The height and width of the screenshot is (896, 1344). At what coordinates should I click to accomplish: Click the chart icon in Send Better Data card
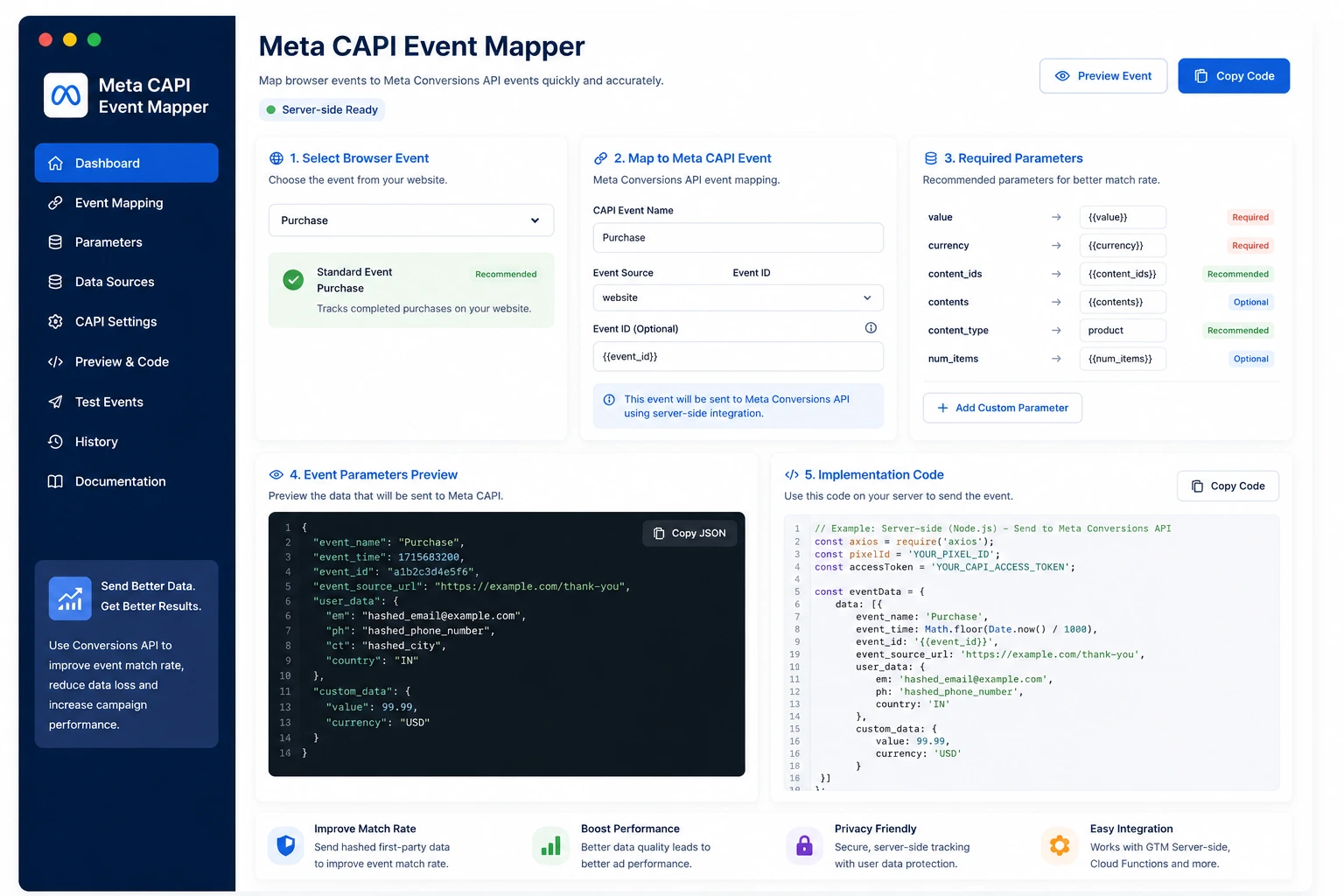point(70,598)
